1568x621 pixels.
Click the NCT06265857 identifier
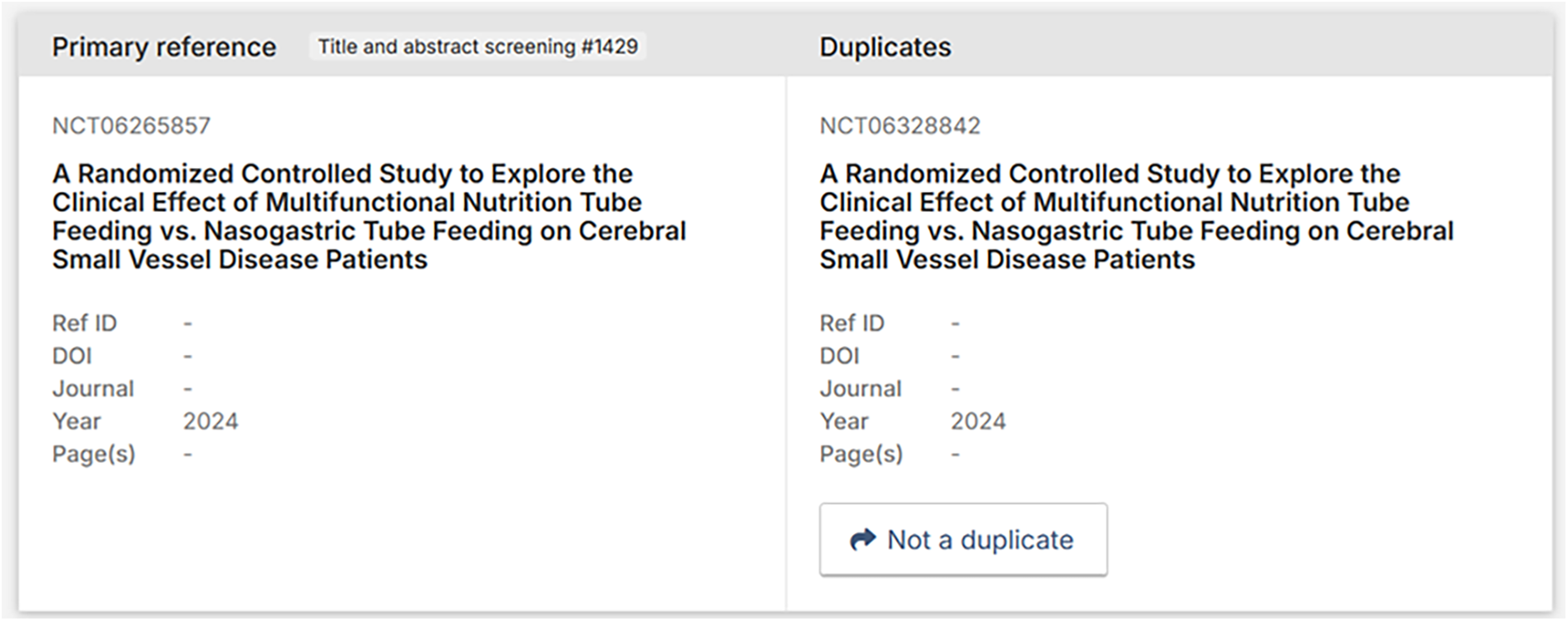coord(131,126)
